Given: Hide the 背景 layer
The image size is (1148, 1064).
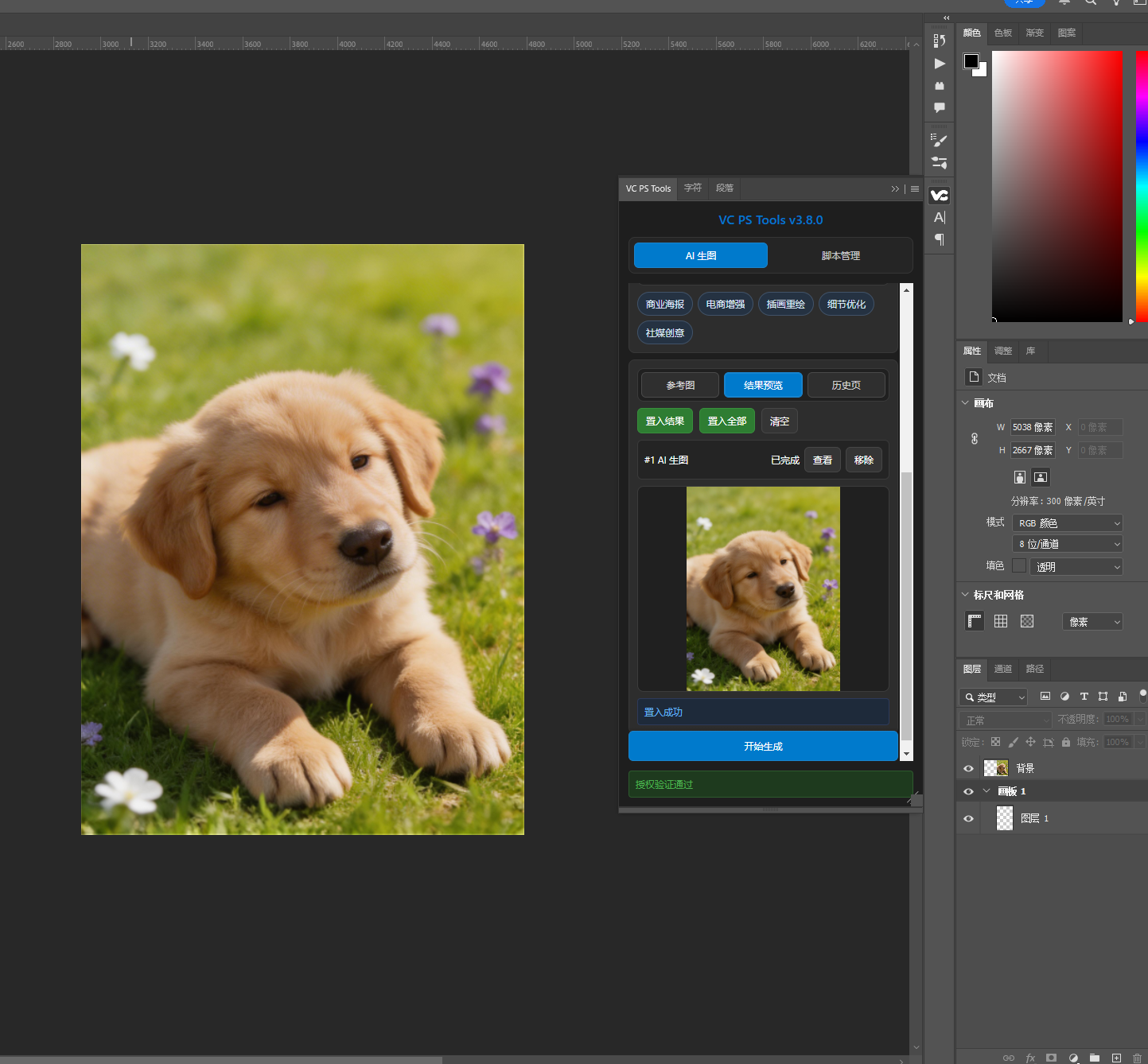Looking at the screenshot, I should pos(968,768).
